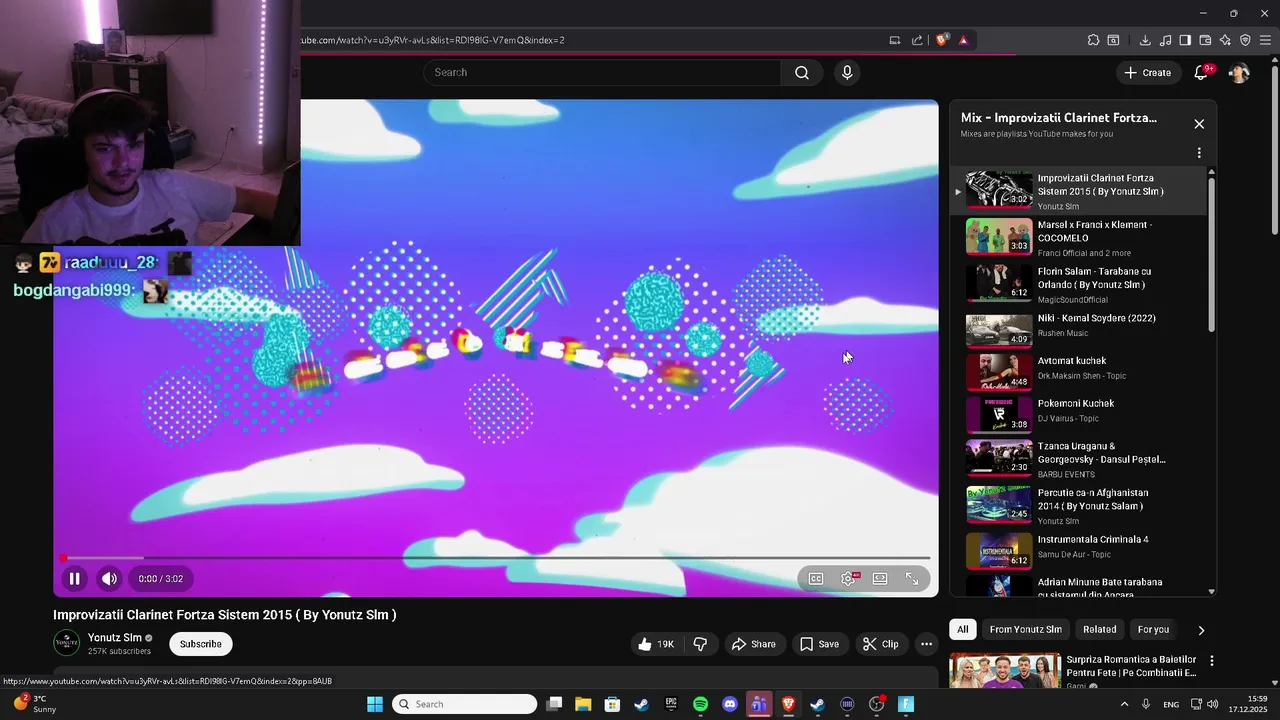Screen dimensions: 1280x720
Task: Open the Create menu
Action: pyautogui.click(x=1147, y=72)
